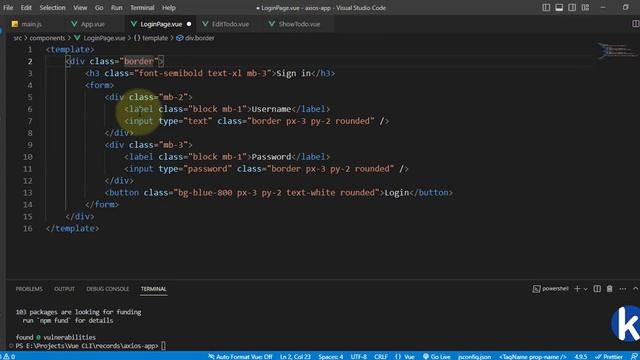Open the Customize Layout icon
640x360 pixels.
[585, 7]
